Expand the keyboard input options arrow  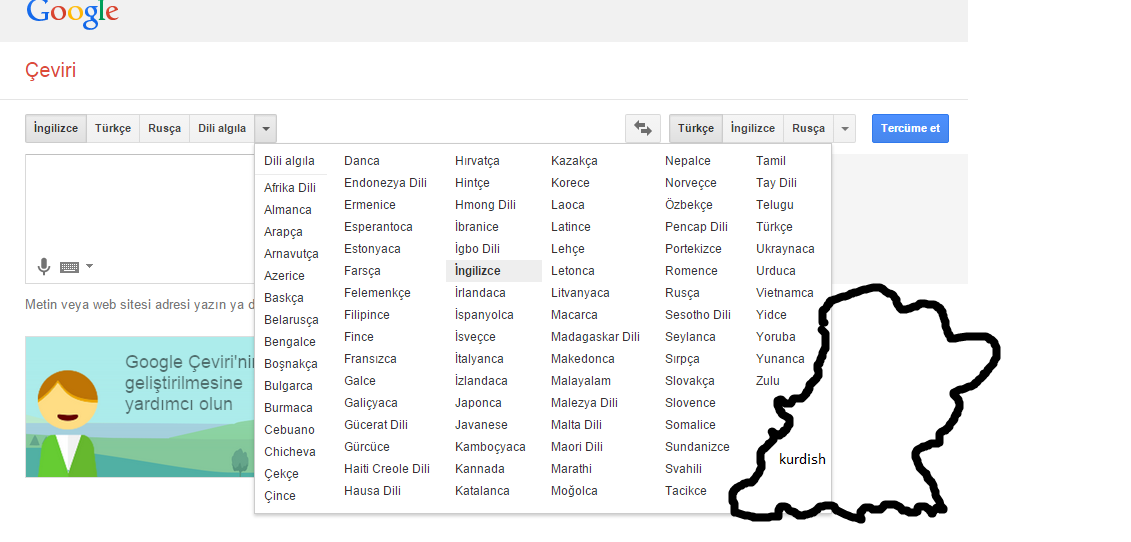click(90, 267)
